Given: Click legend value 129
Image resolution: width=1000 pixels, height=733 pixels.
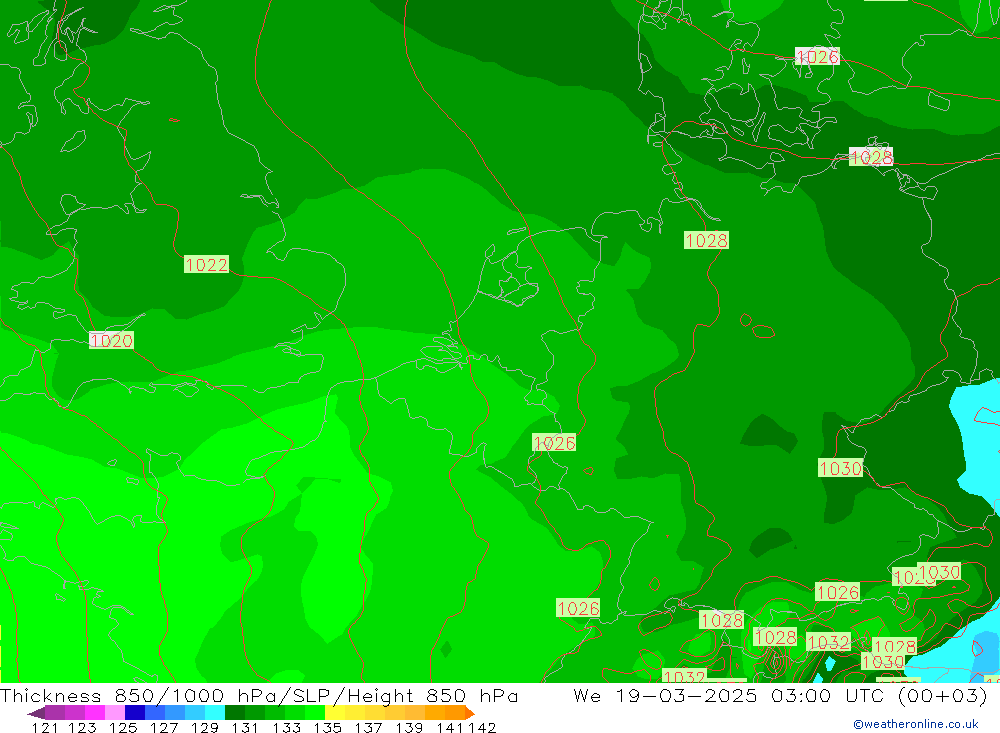Looking at the screenshot, I should pos(204,727).
